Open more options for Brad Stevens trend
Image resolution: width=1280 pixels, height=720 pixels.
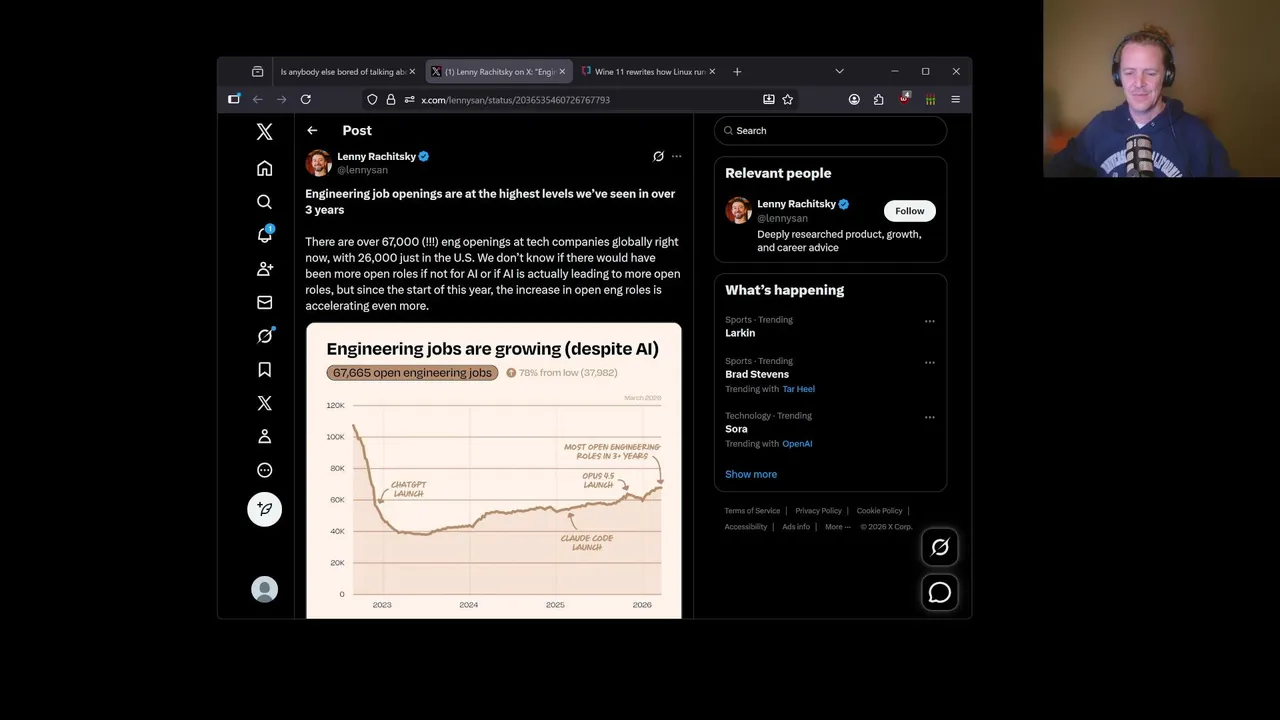[x=930, y=363]
